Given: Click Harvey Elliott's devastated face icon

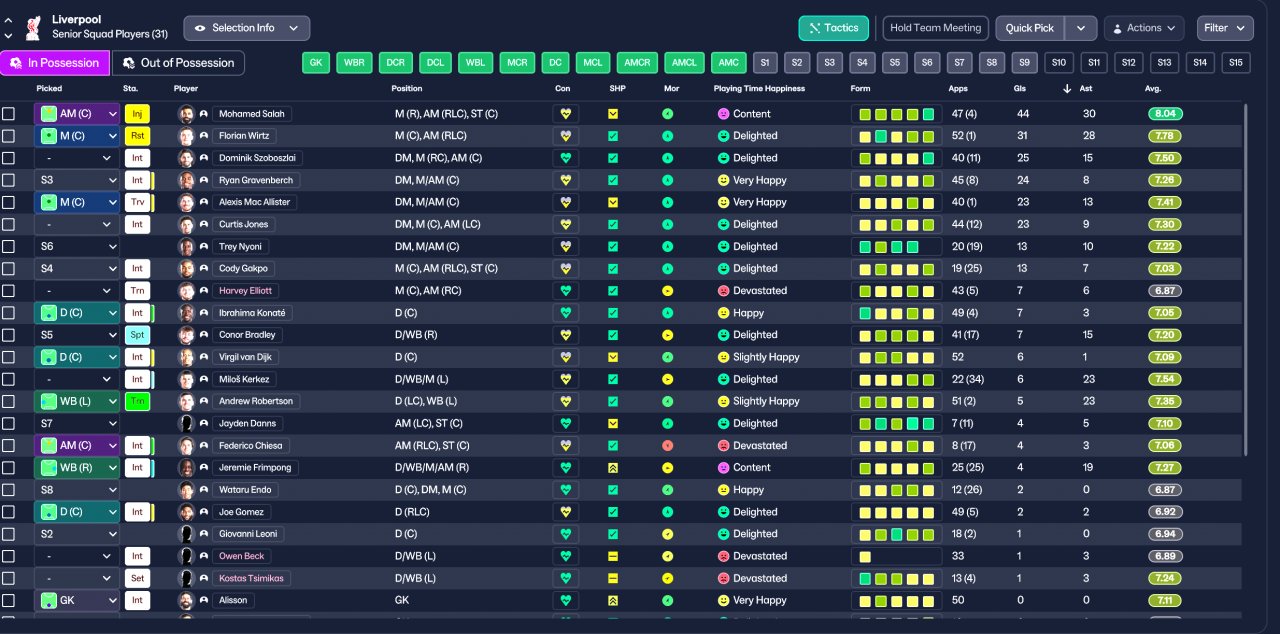Looking at the screenshot, I should (x=723, y=291).
